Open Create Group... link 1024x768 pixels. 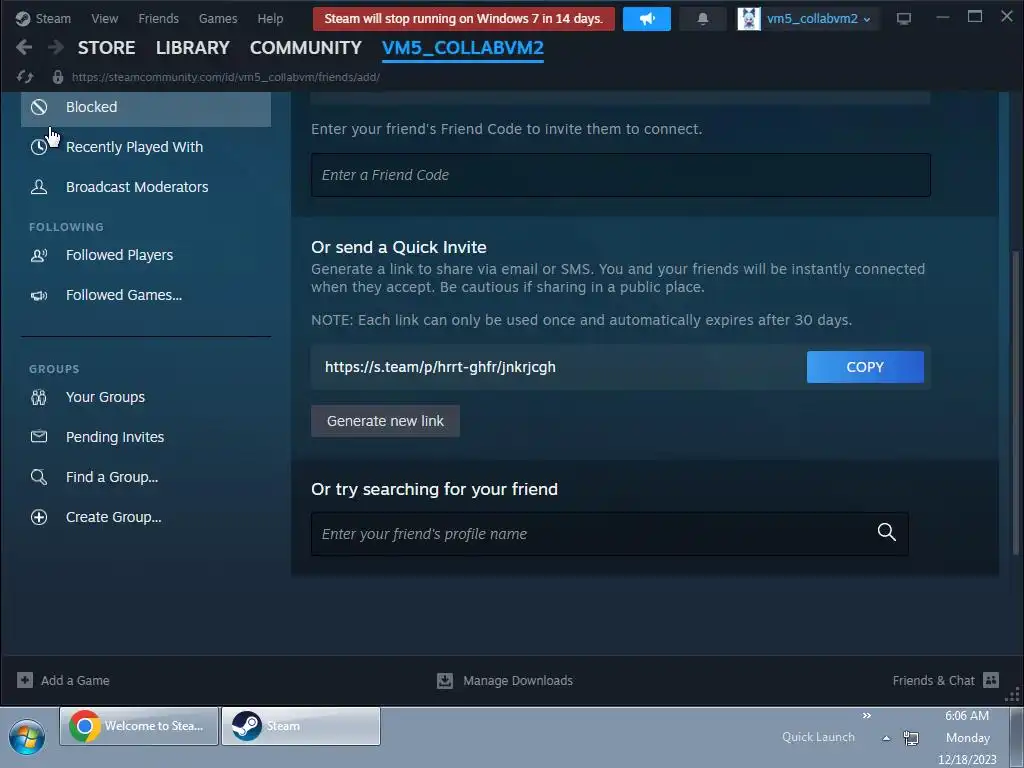click(x=114, y=517)
